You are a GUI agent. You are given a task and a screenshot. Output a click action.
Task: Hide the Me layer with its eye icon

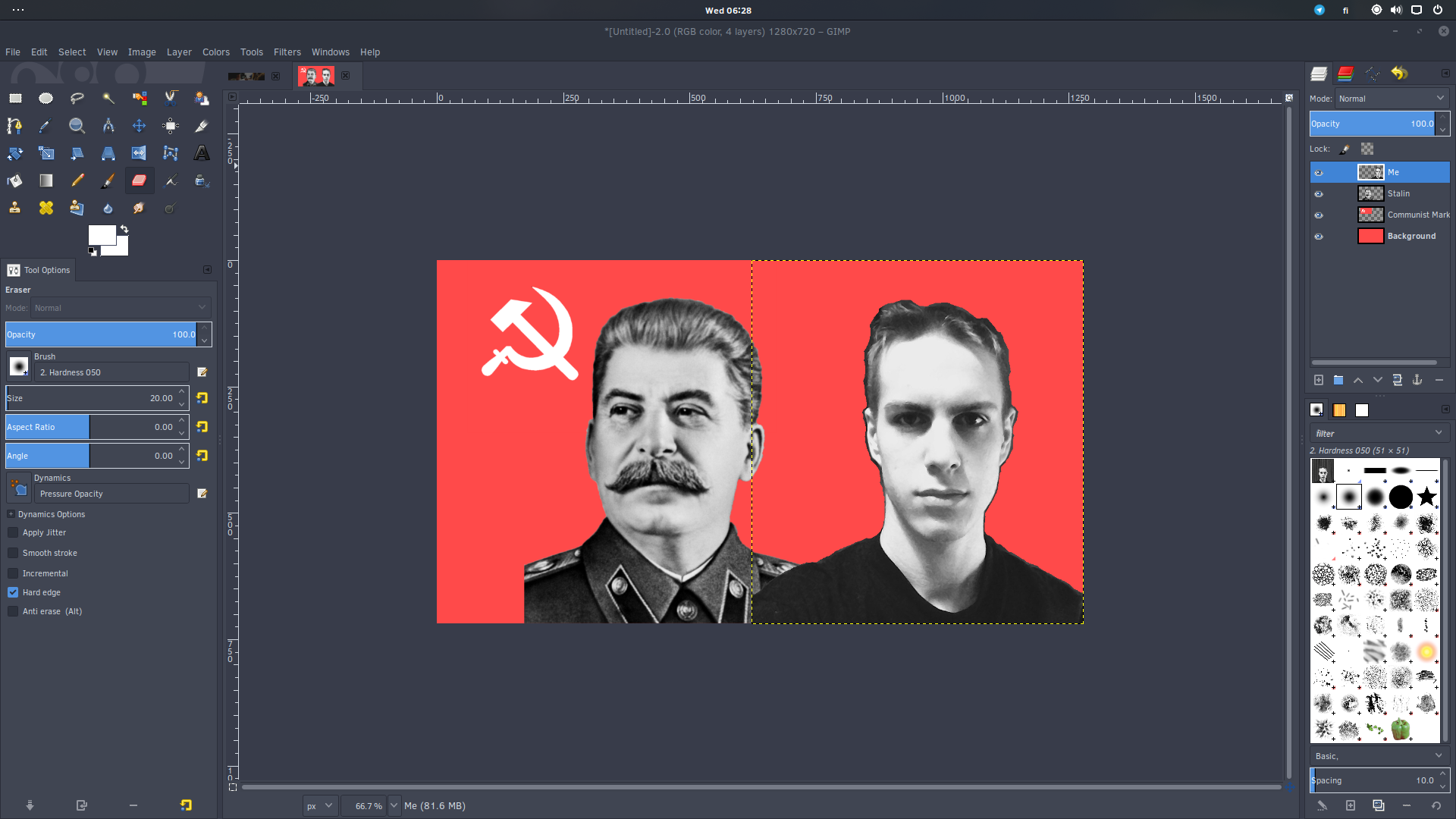1319,173
